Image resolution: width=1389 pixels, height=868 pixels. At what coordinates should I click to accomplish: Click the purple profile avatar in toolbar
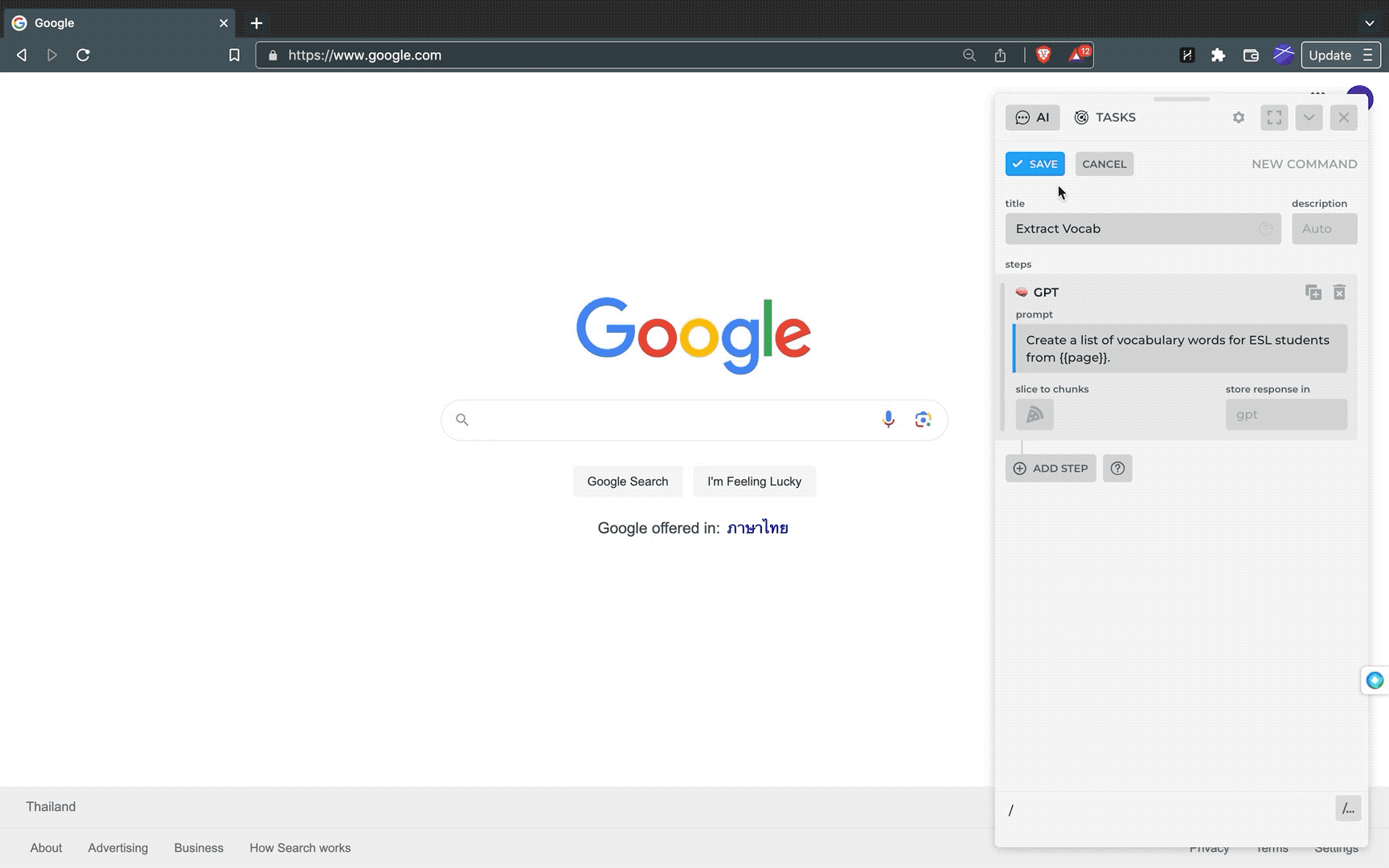[x=1284, y=55]
